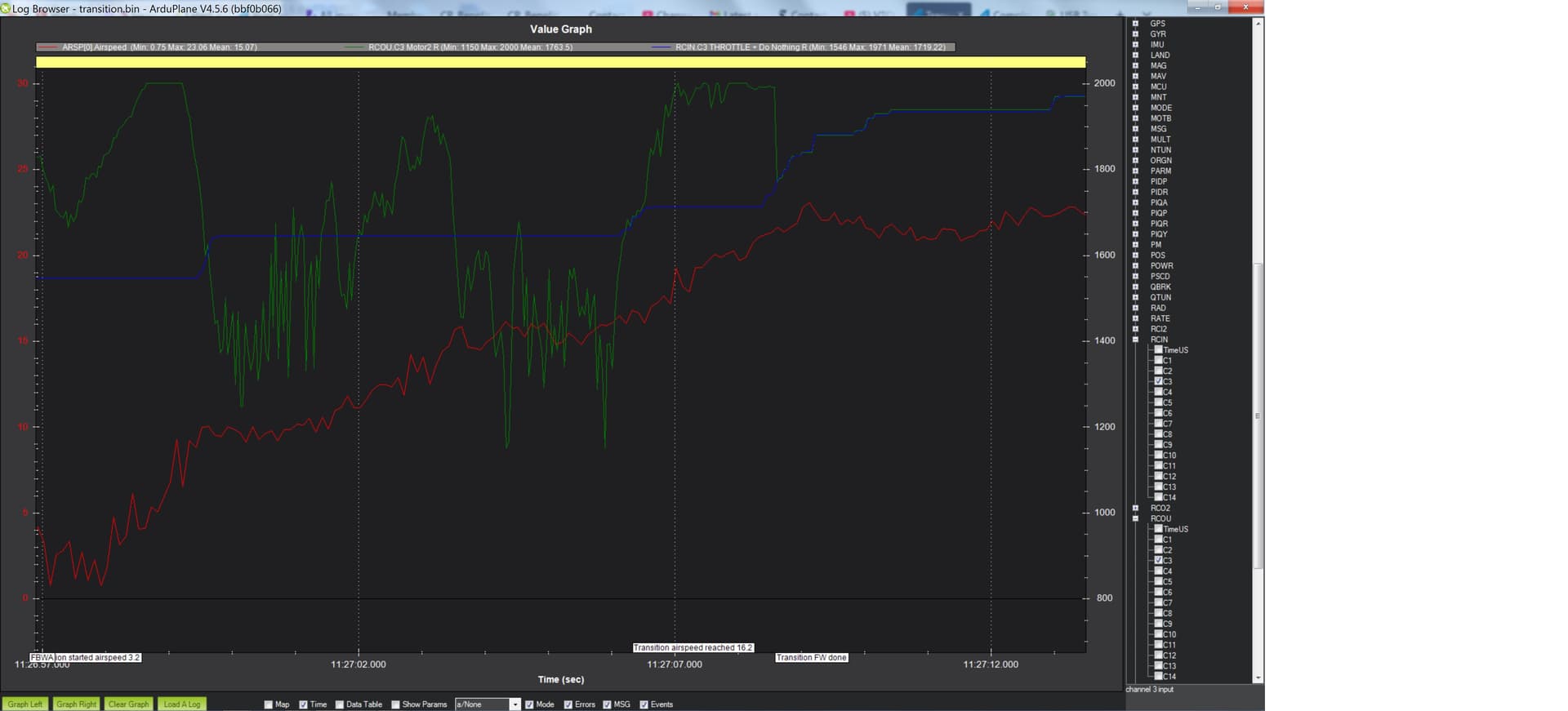The image size is (1568, 711).
Task: Close the Log Browser window
Action: 1245,7
